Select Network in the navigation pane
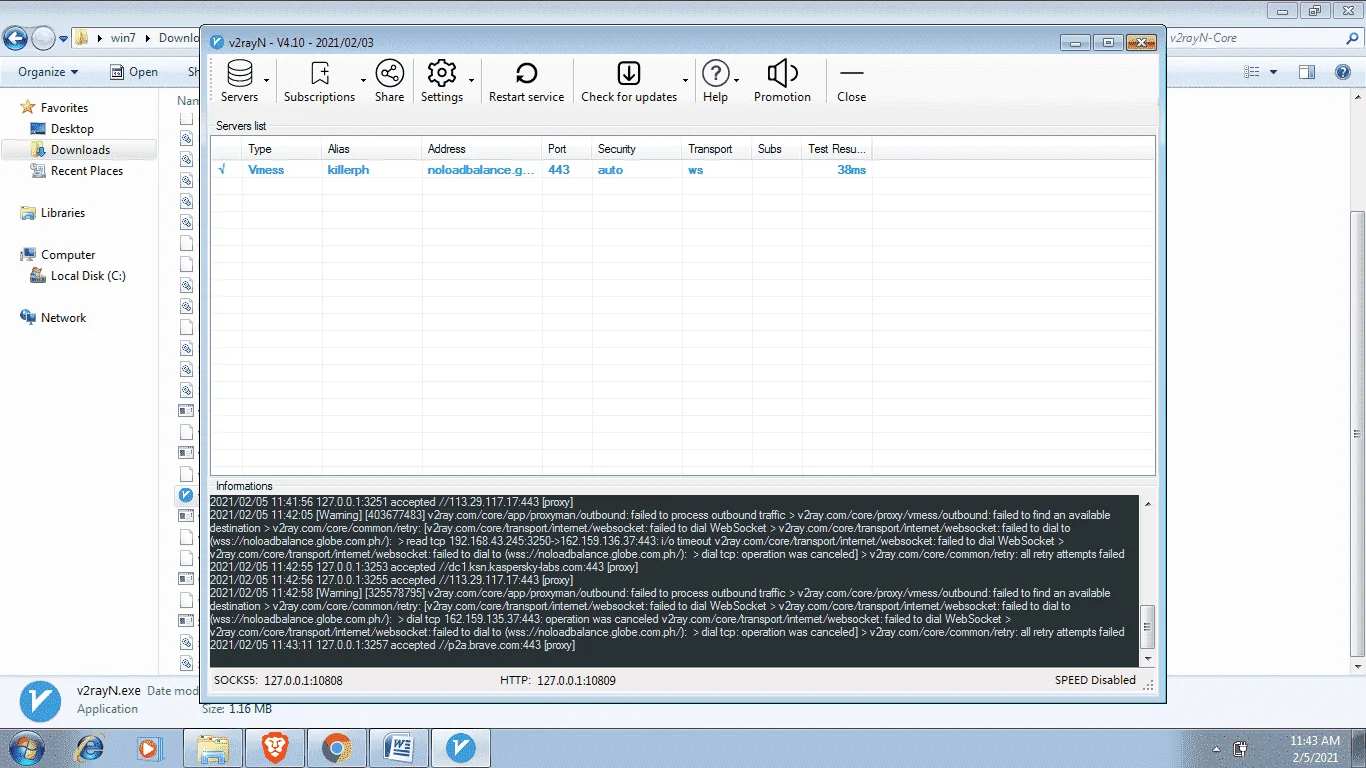This screenshot has width=1366, height=768. pyautogui.click(x=63, y=318)
